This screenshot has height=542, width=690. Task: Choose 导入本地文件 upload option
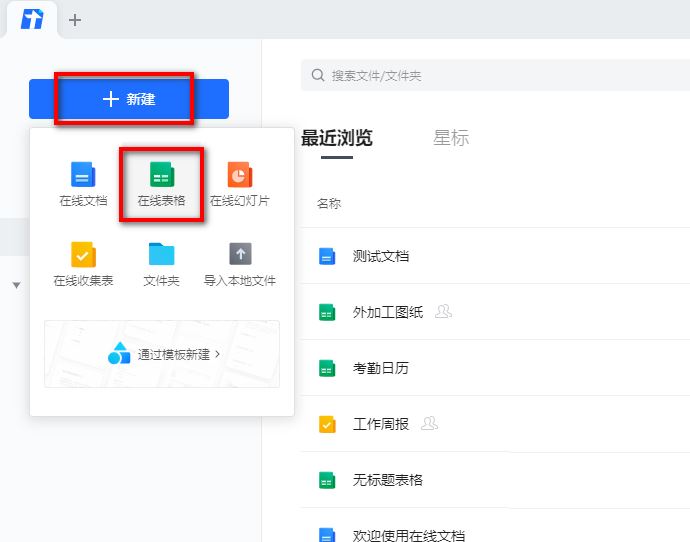240,264
